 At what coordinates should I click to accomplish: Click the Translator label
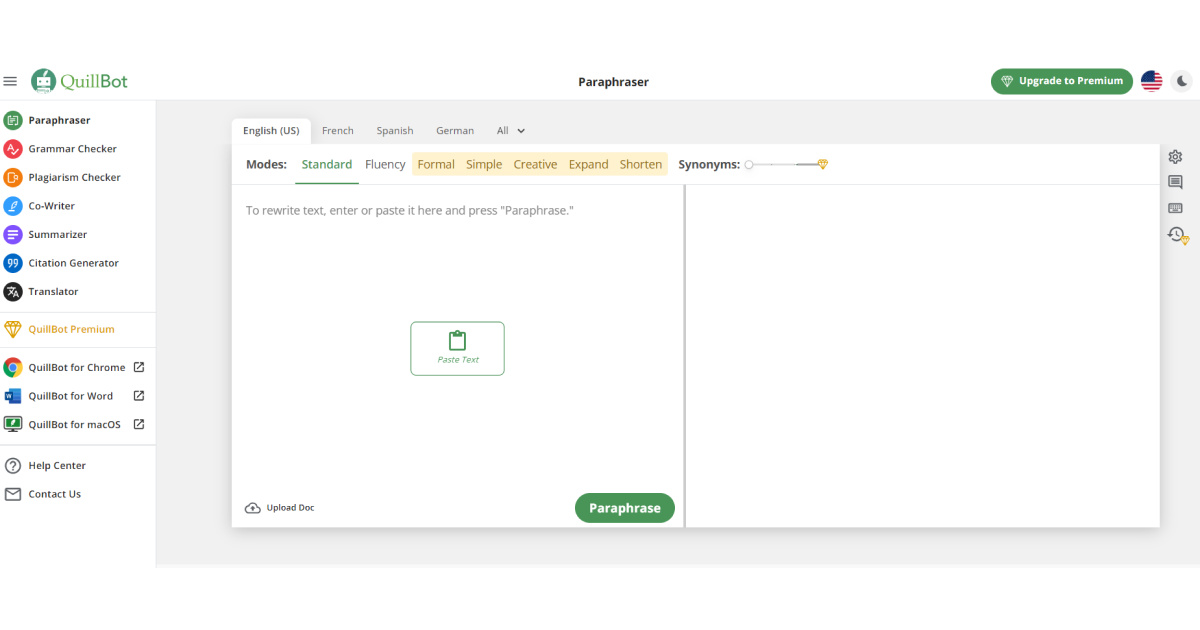point(53,292)
